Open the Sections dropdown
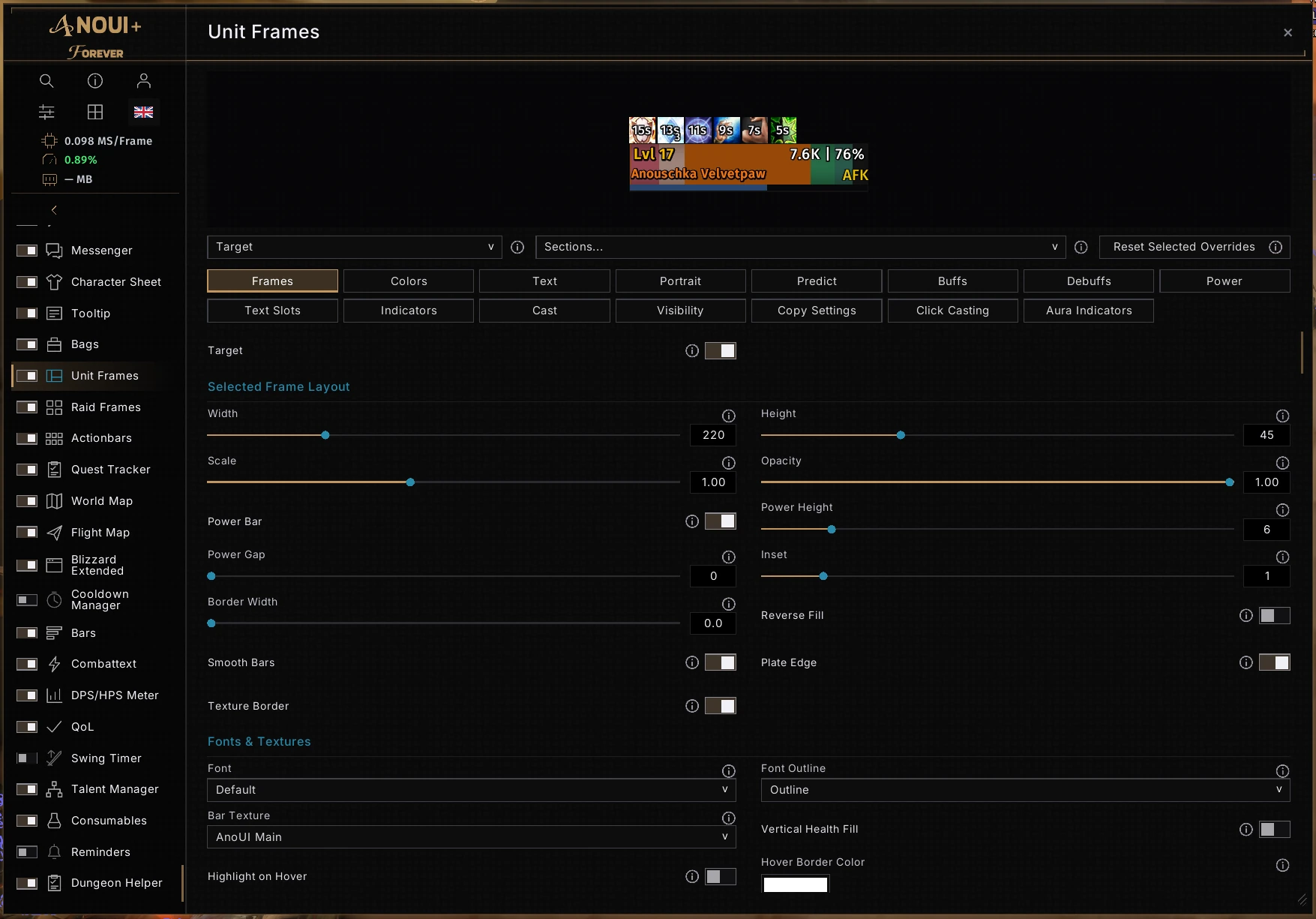 coord(800,247)
